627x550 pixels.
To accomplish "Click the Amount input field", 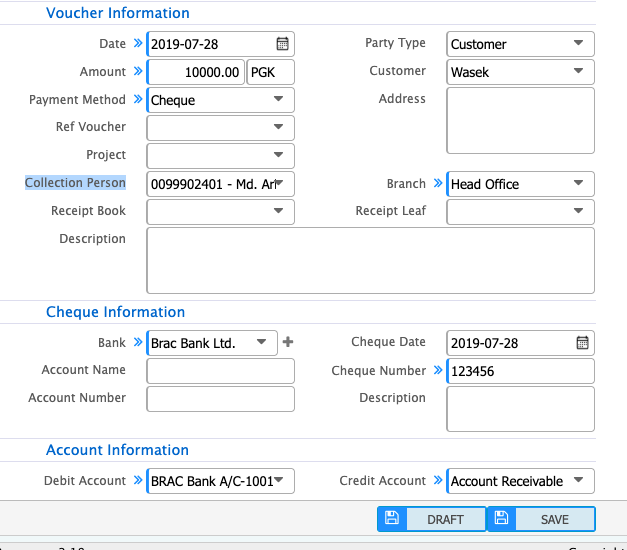I will point(196,72).
